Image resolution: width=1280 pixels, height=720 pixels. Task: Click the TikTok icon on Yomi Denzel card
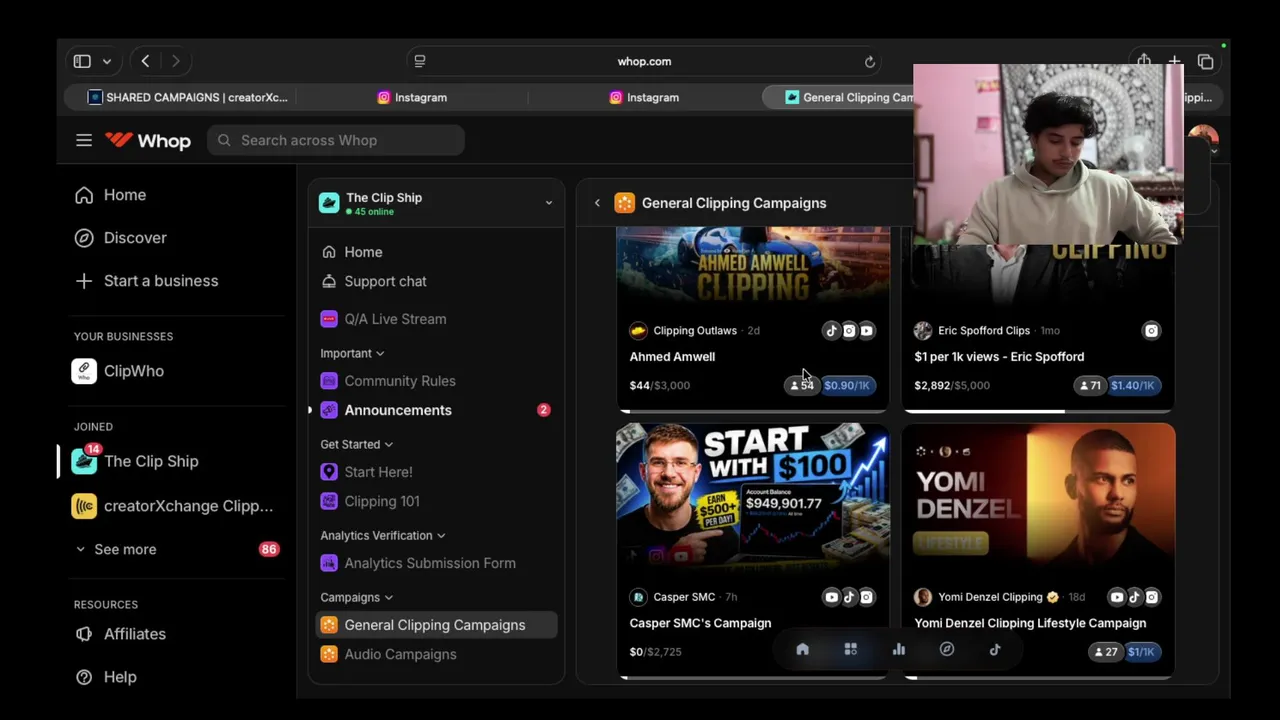(1134, 597)
